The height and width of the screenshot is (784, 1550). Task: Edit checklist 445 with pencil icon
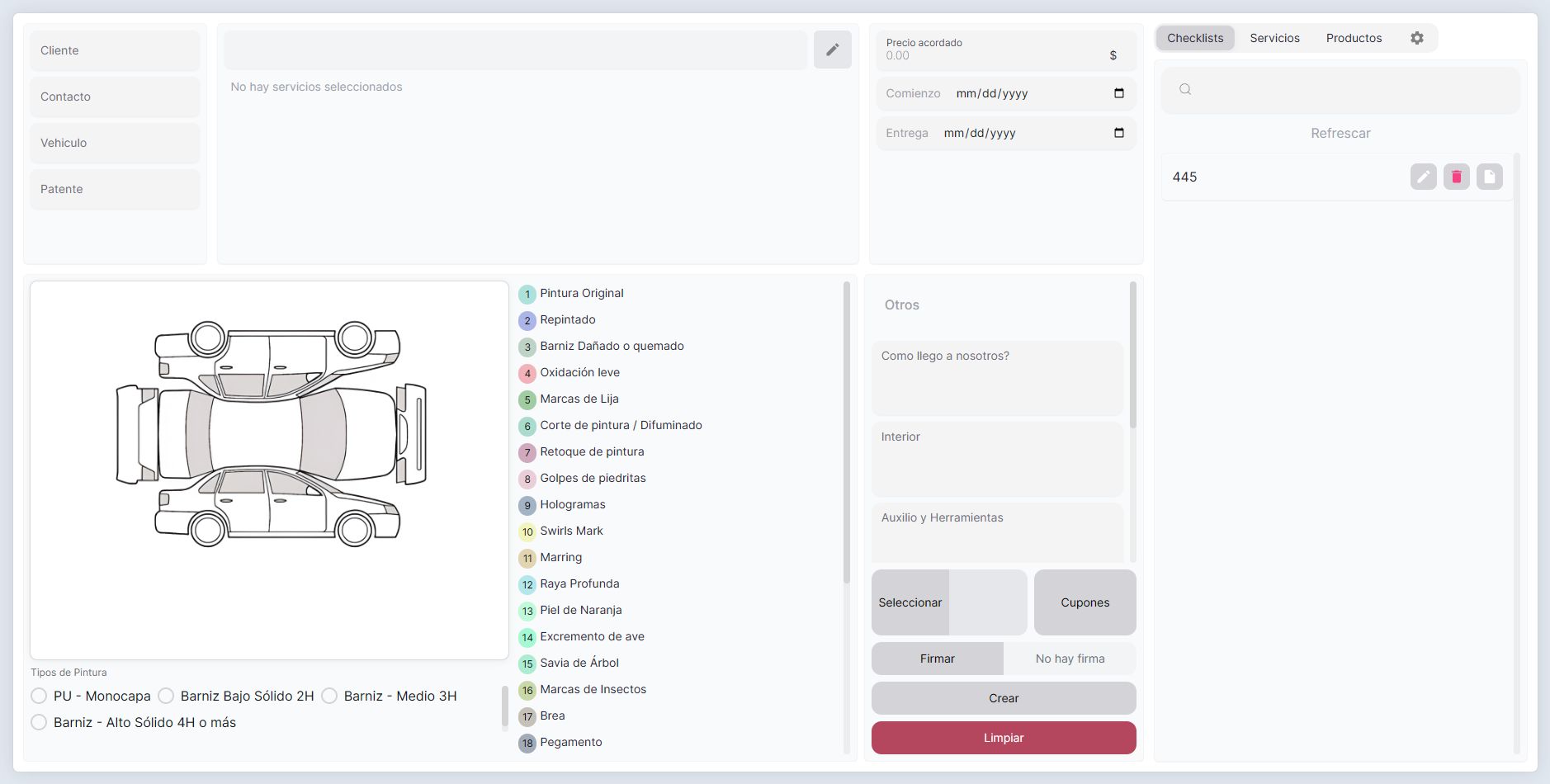coord(1423,177)
